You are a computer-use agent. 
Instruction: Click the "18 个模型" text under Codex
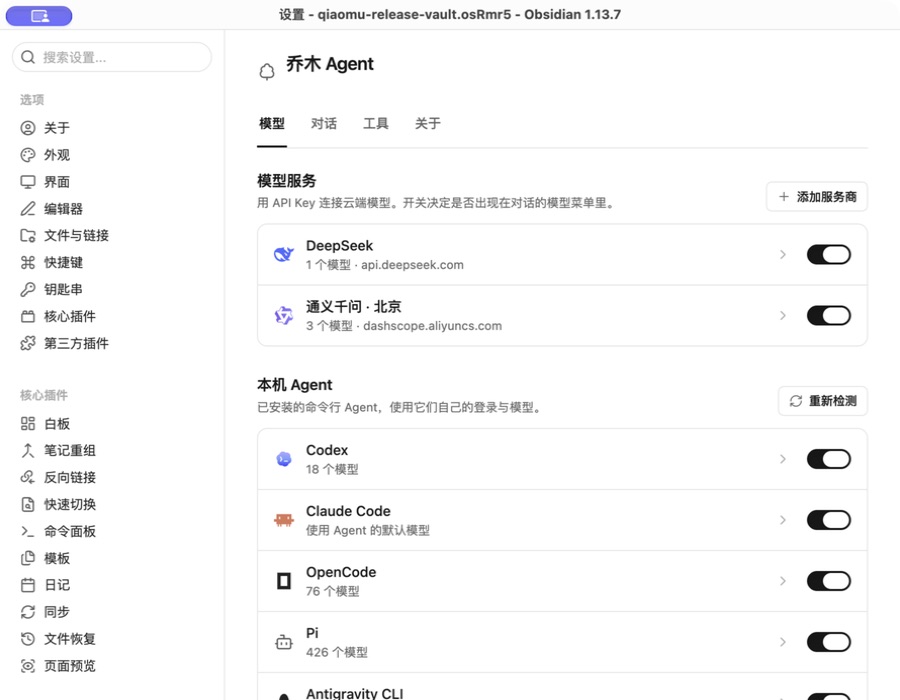[x=332, y=469]
